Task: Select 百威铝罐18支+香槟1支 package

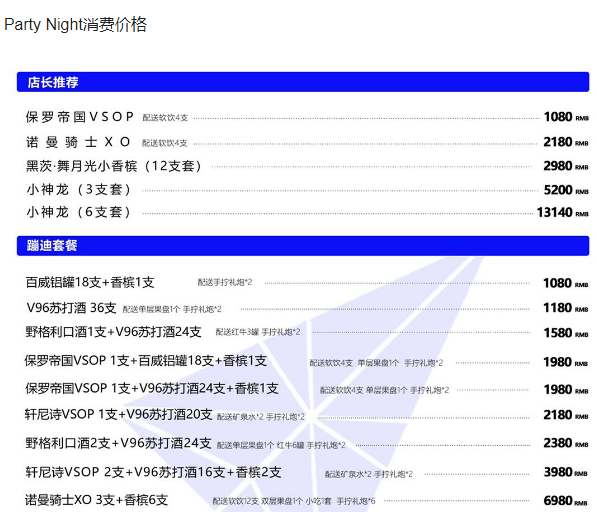Action: [x=90, y=282]
